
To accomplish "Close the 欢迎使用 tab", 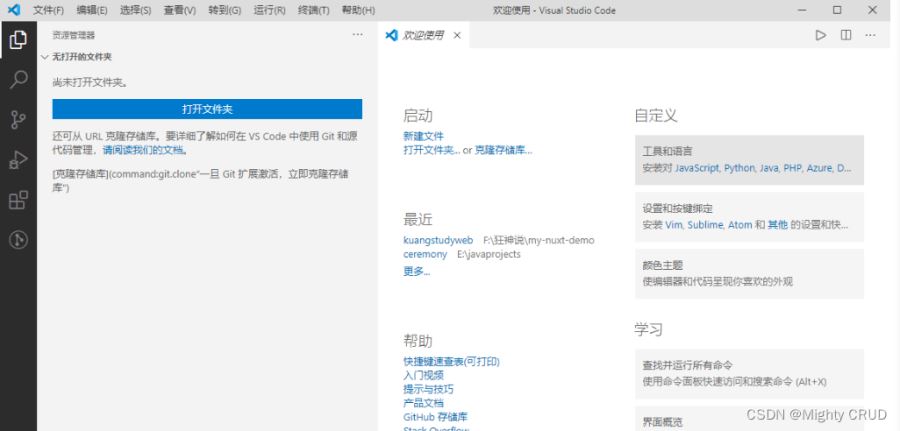I will [457, 36].
